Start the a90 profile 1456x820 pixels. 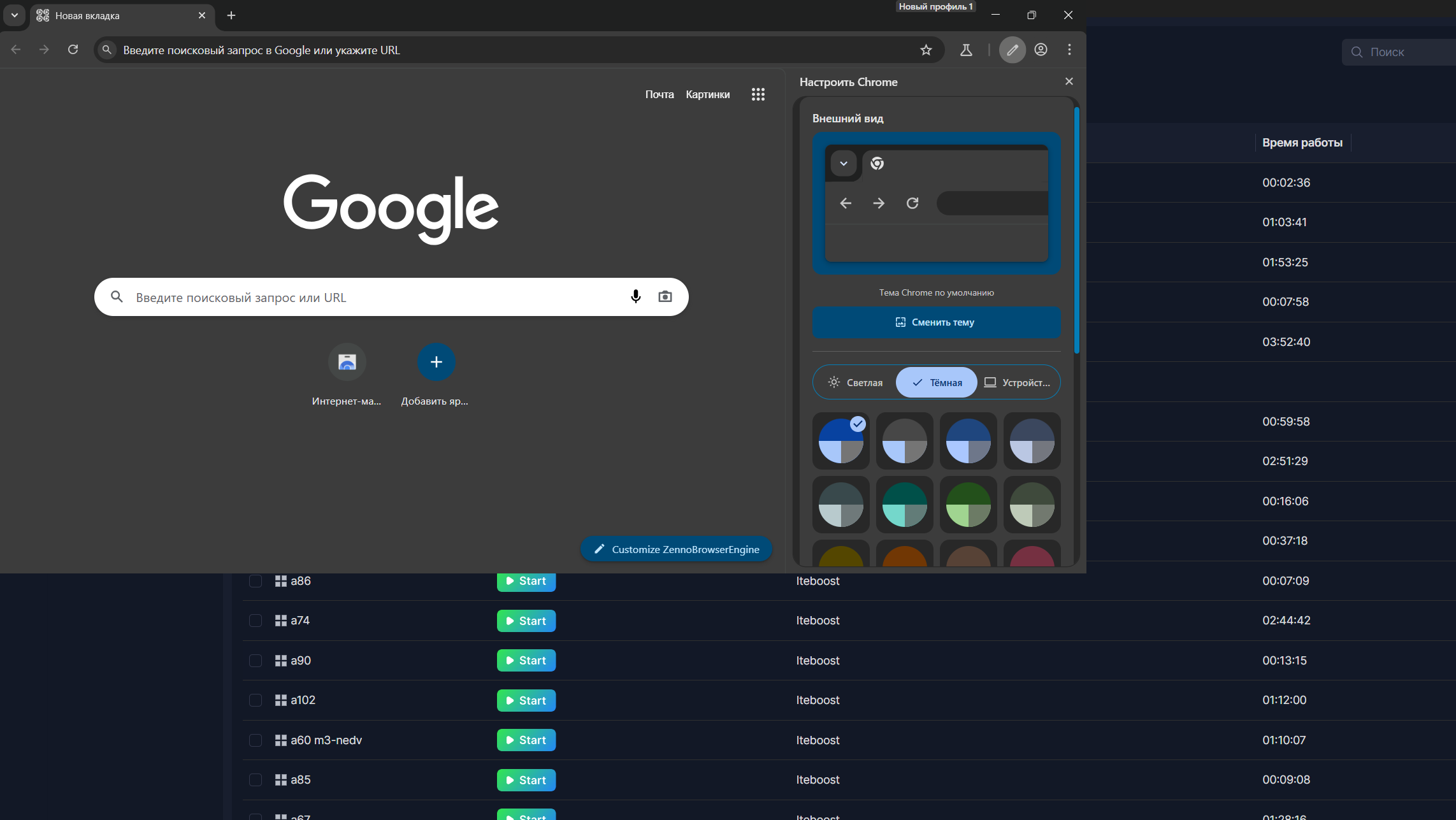point(526,661)
